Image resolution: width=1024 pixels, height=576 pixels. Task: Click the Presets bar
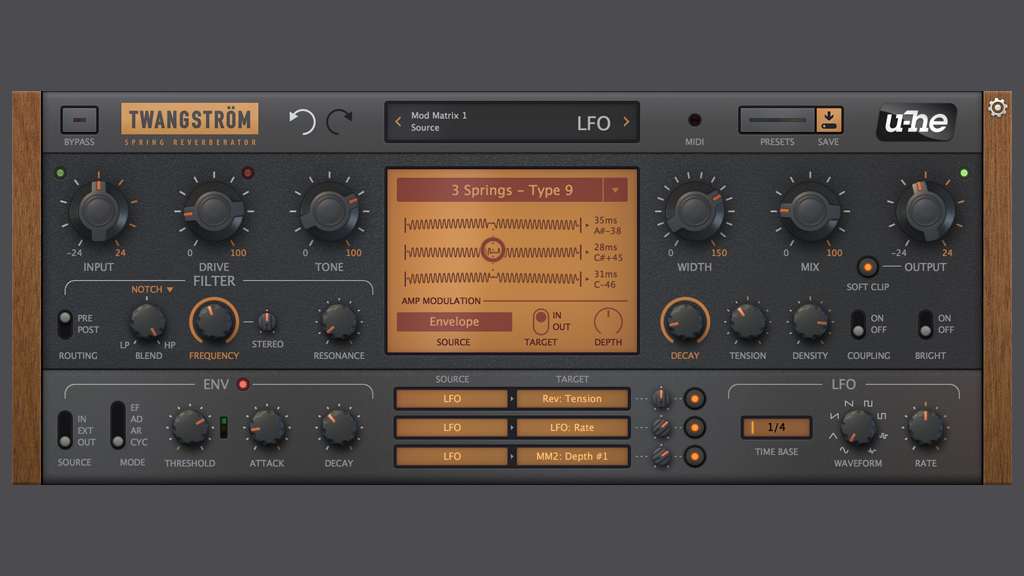tap(777, 120)
